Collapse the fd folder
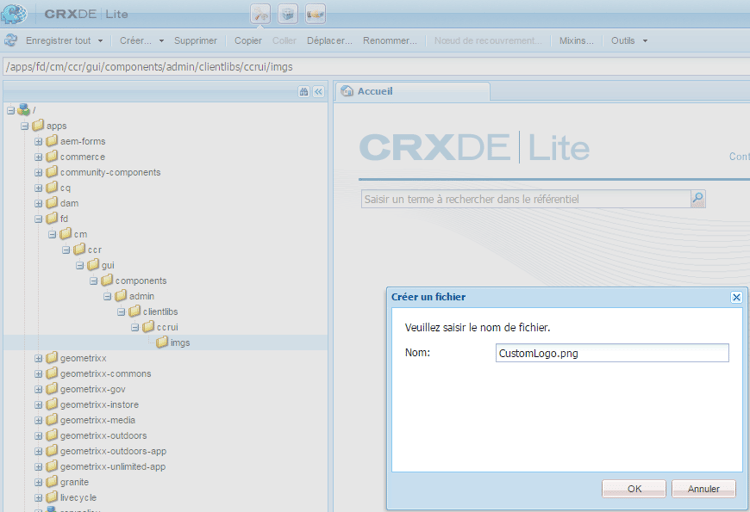This screenshot has width=750, height=512. pos(38,219)
